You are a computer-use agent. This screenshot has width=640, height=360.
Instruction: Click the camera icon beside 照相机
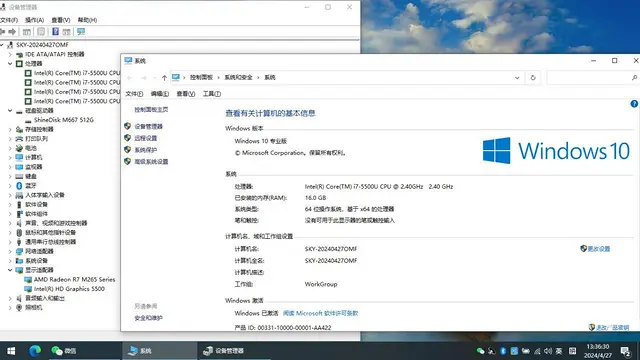[x=19, y=307]
